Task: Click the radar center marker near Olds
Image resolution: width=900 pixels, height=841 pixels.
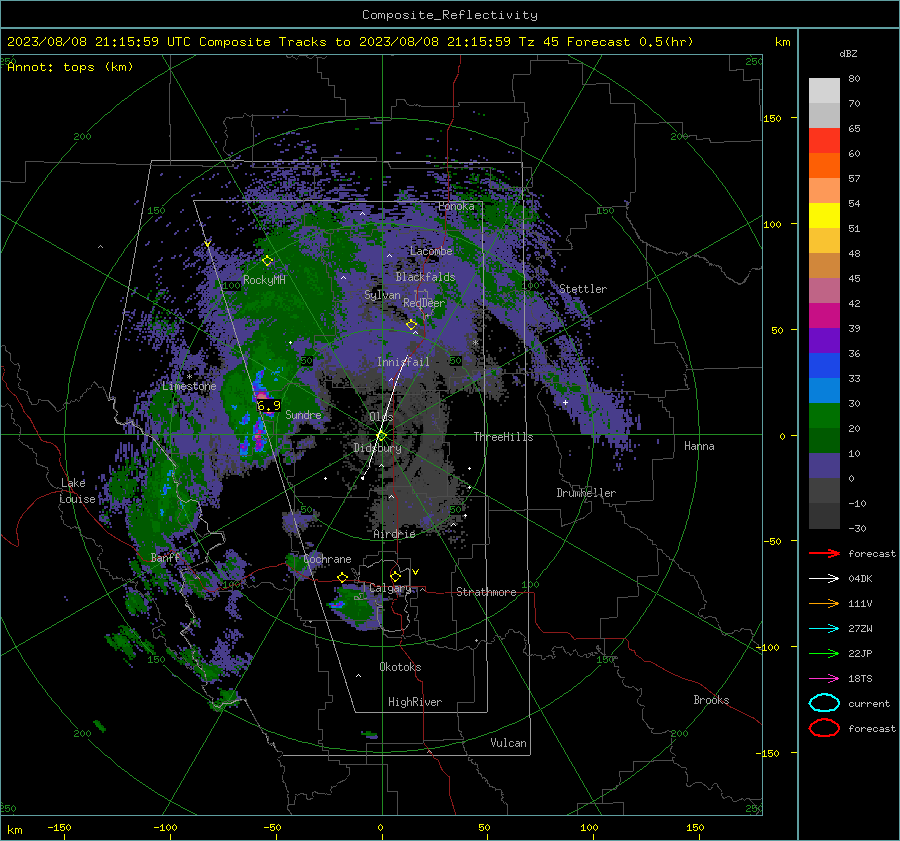Action: 382,436
